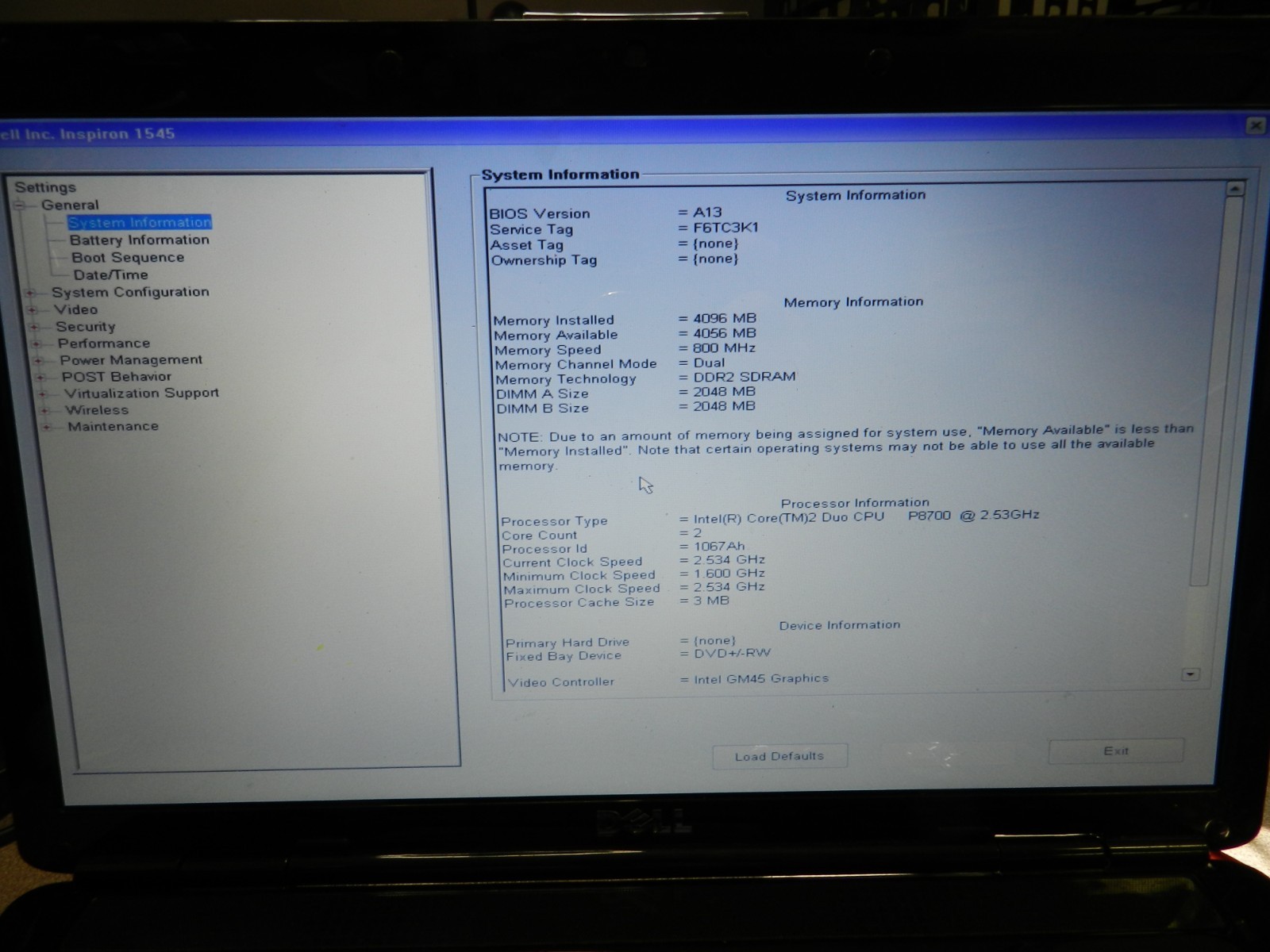Click the Processor Cache Size 3 MB value
1270x952 pixels.
pyautogui.click(x=711, y=601)
